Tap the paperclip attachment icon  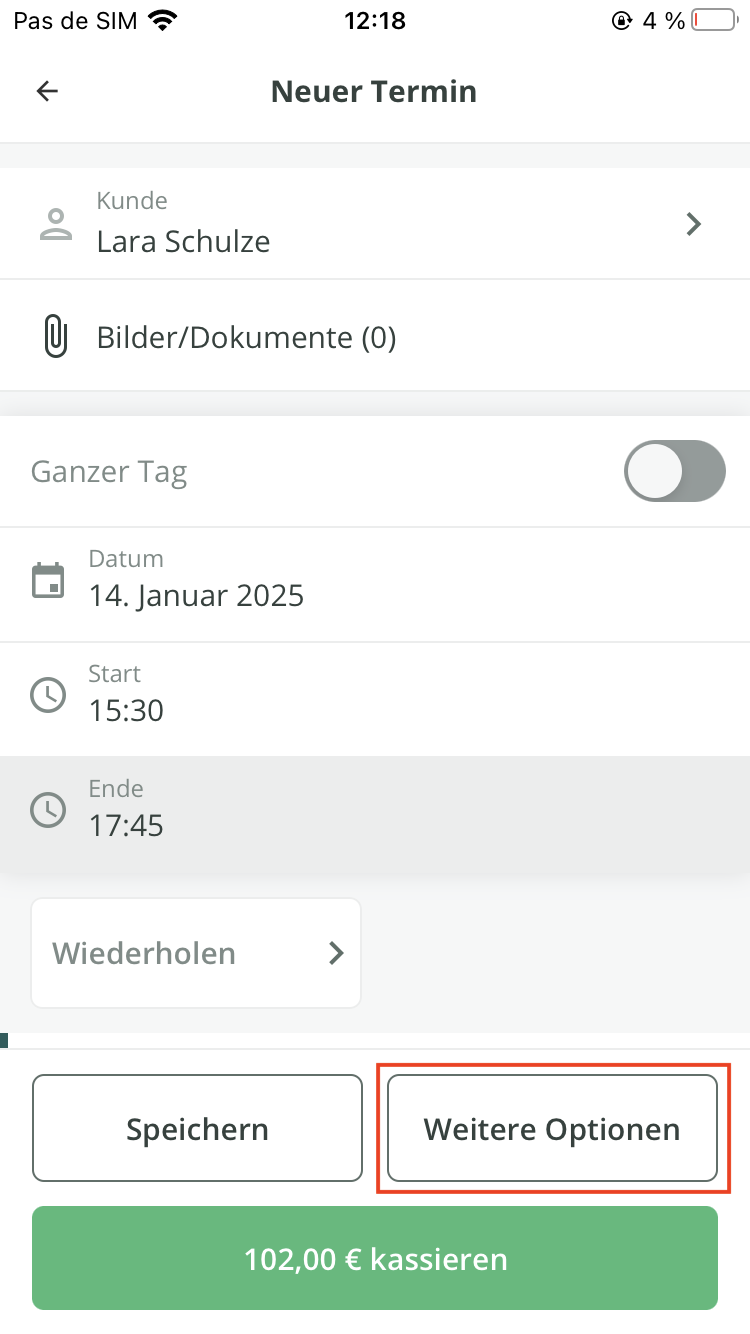[x=56, y=337]
